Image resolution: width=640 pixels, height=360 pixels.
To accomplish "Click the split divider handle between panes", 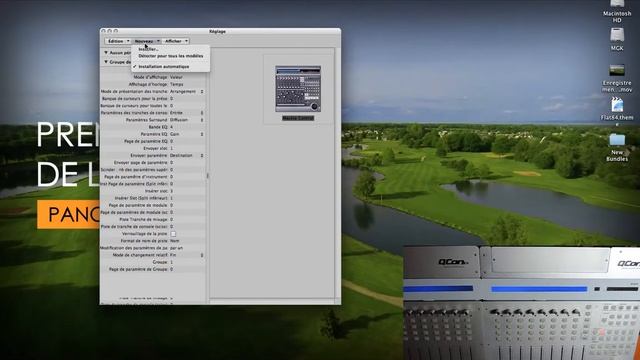I will point(208,176).
